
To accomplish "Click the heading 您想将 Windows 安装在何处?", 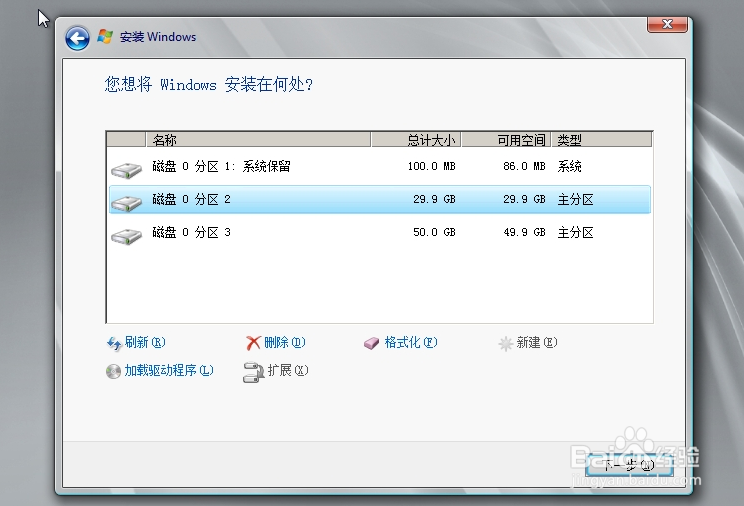I will coord(209,85).
